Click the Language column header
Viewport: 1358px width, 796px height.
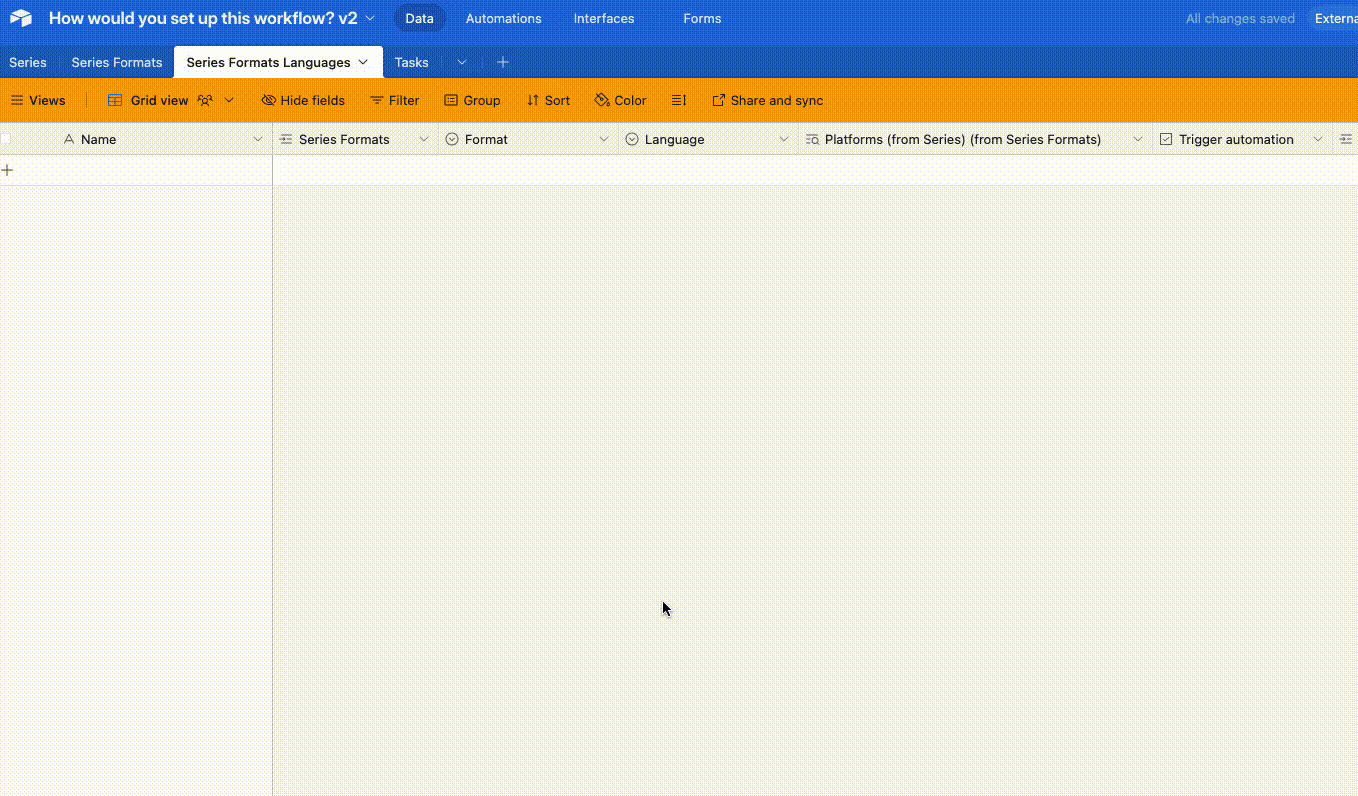point(708,139)
